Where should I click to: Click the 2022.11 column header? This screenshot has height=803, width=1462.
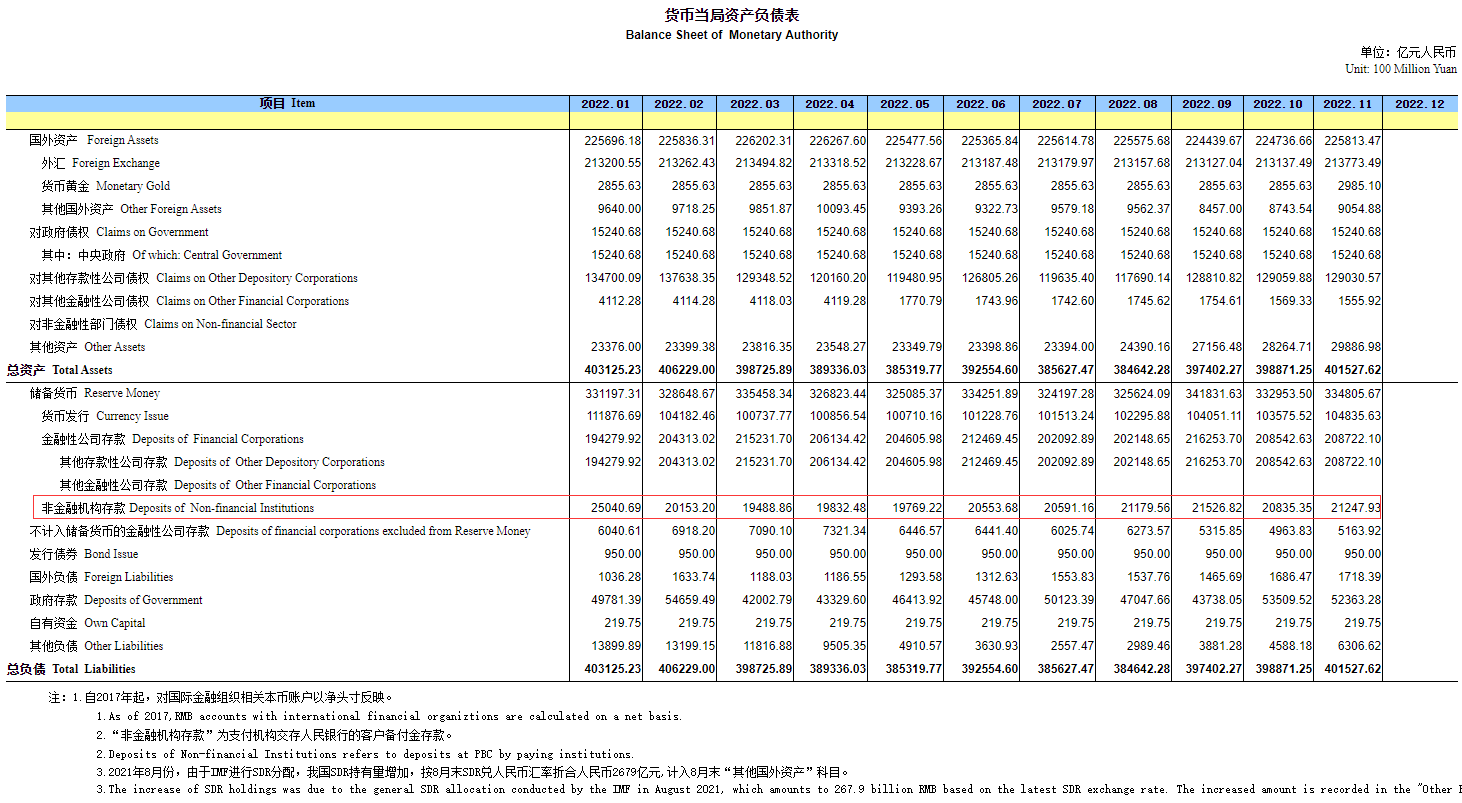[1348, 104]
